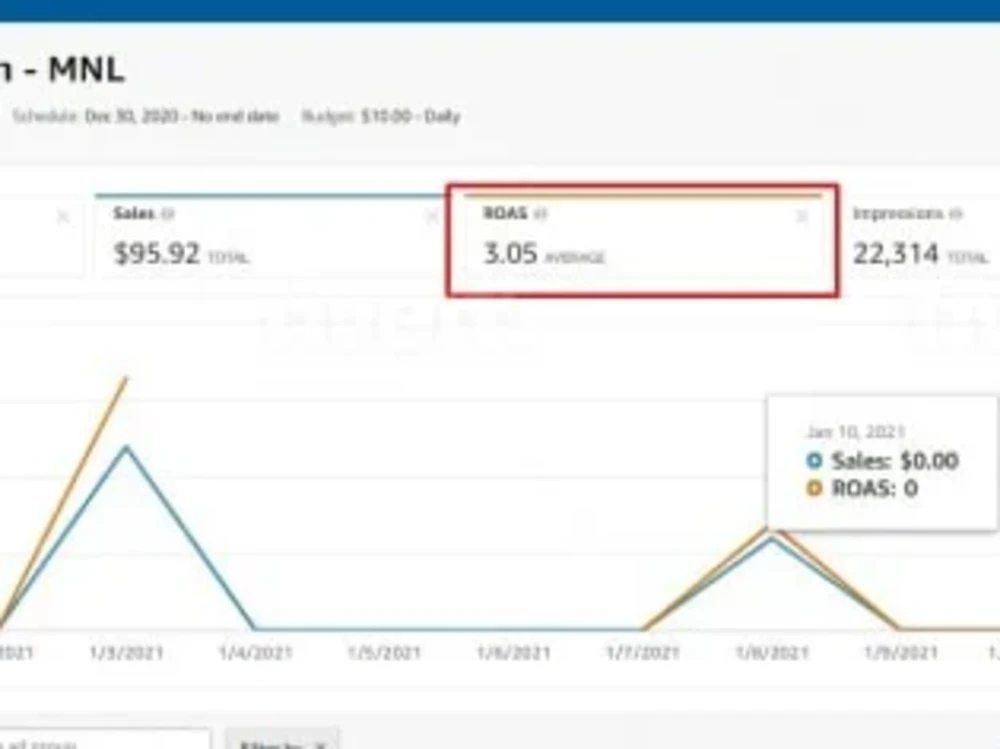Click the 1/6/2021 axis date label
Viewport: 1000px width, 749px height.
tap(513, 653)
